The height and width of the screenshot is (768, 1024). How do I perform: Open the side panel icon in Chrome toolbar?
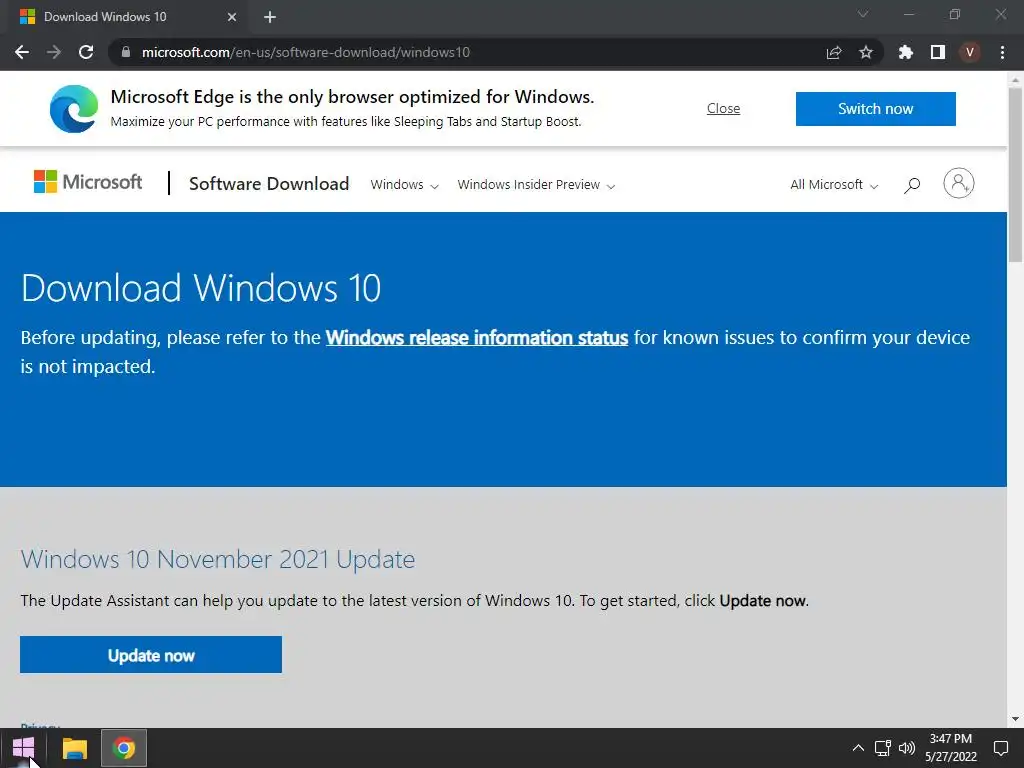coord(938,52)
